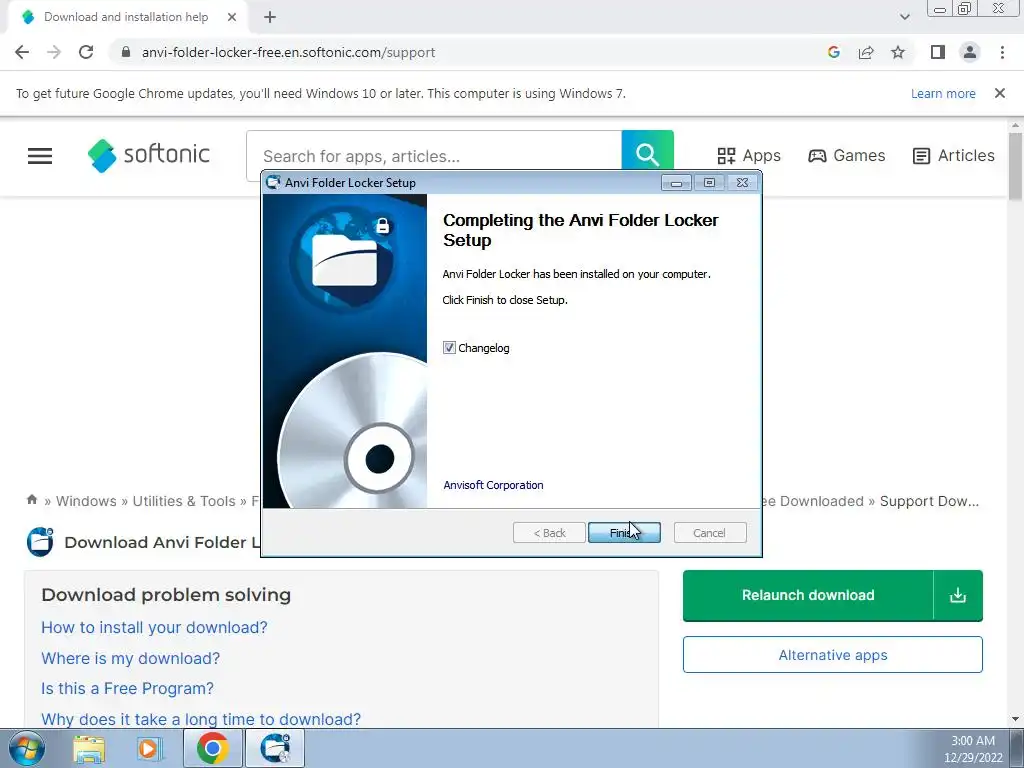The width and height of the screenshot is (1024, 768).
Task: Open How to install your download? link
Action: (154, 628)
